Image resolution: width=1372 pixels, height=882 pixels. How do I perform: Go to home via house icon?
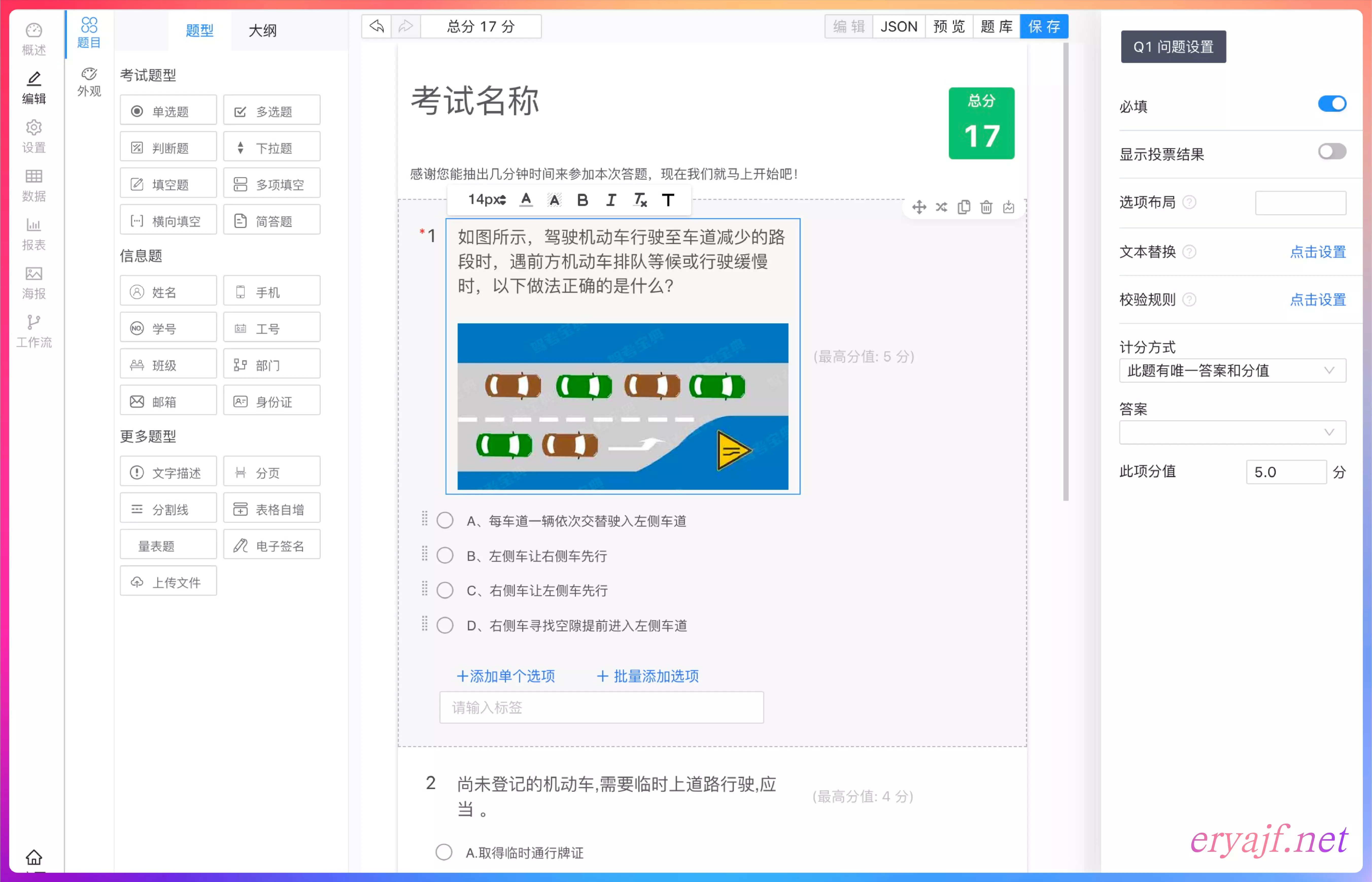tap(34, 857)
